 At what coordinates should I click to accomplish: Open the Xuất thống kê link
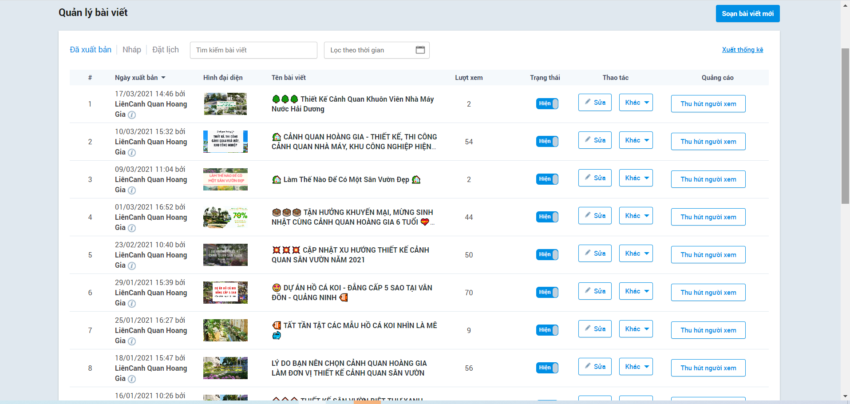[742, 50]
